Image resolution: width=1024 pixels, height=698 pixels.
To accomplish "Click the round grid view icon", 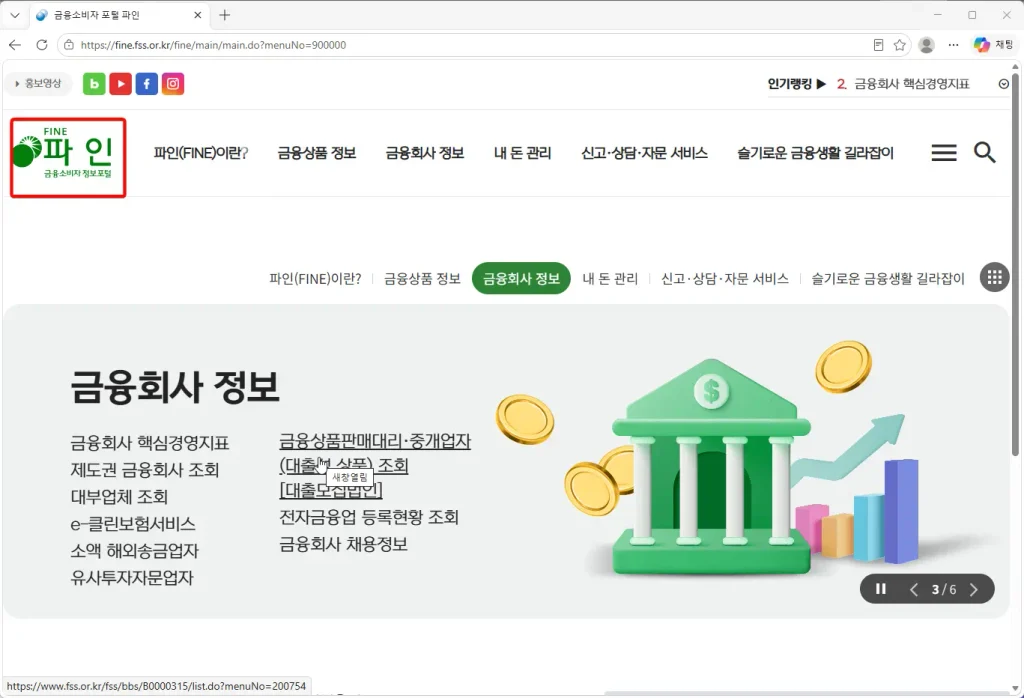I will pyautogui.click(x=995, y=278).
